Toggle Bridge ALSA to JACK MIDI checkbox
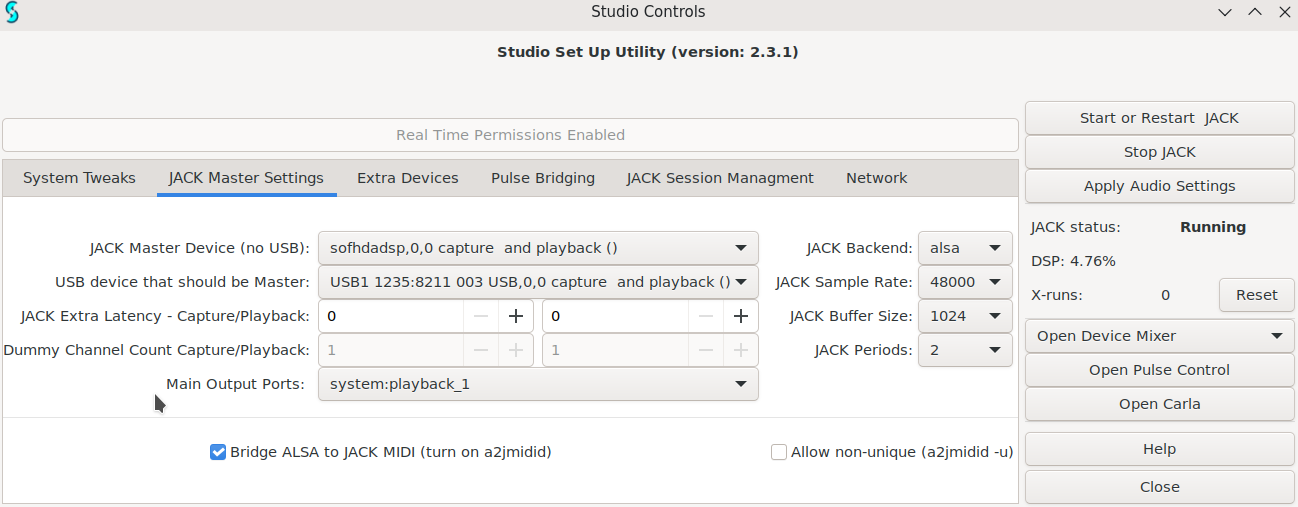The width and height of the screenshot is (1298, 507). [218, 452]
